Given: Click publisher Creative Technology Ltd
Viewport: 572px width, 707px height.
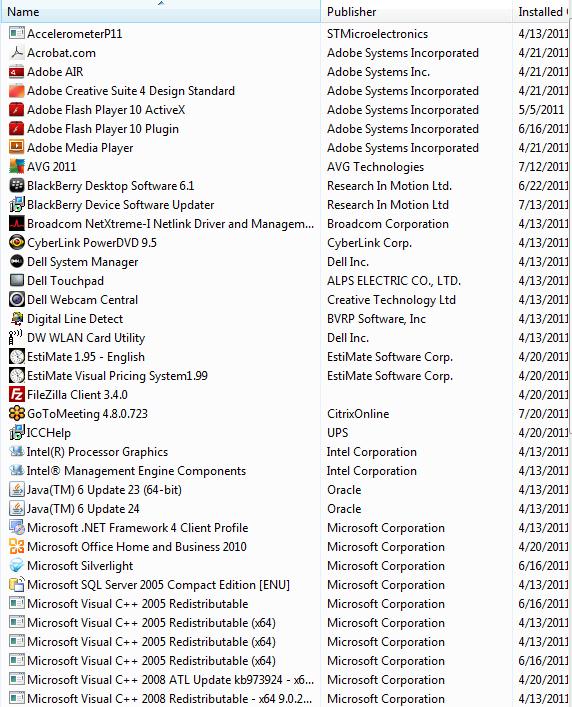Looking at the screenshot, I should tap(391, 300).
